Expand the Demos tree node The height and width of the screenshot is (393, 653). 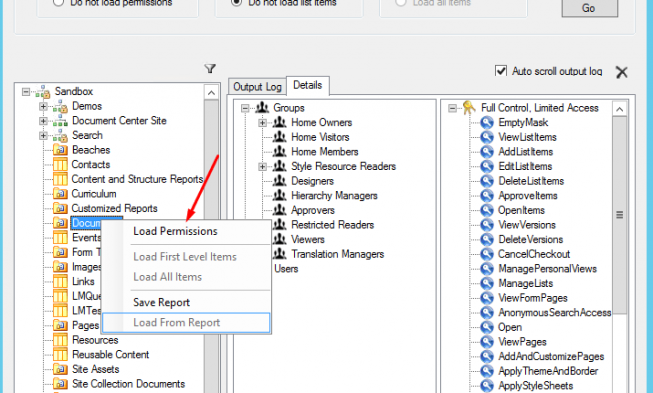coord(43,107)
